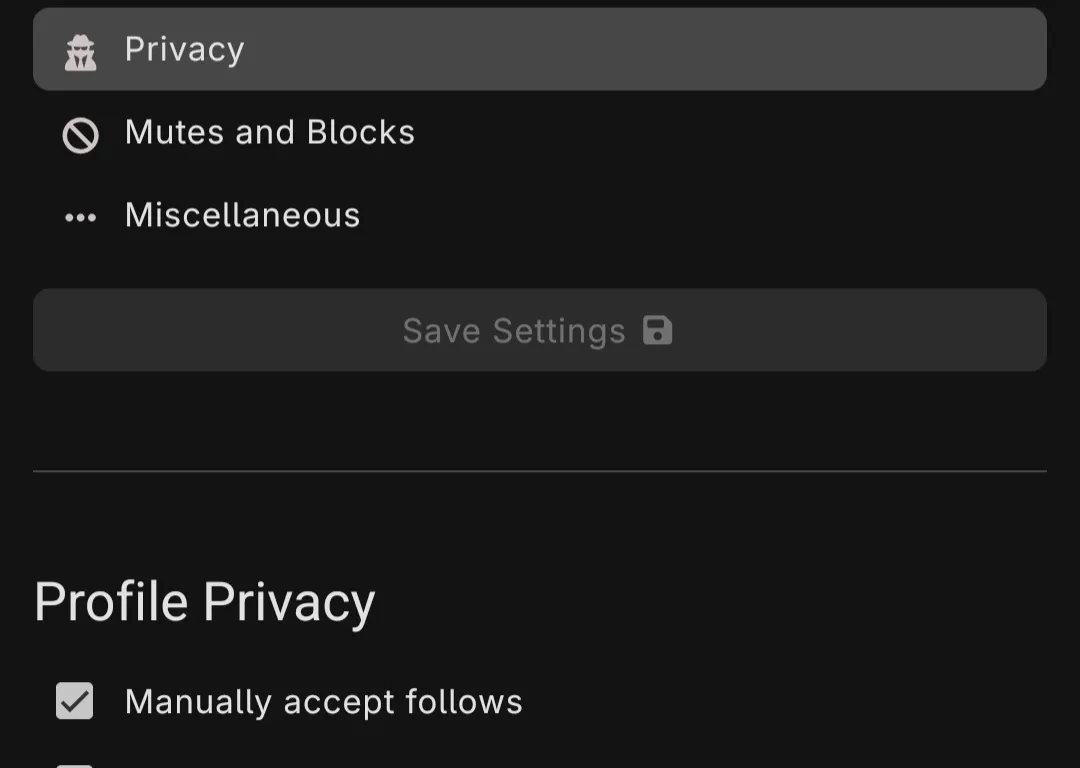Click the horizontal divider above Profile Privacy

click(x=540, y=471)
